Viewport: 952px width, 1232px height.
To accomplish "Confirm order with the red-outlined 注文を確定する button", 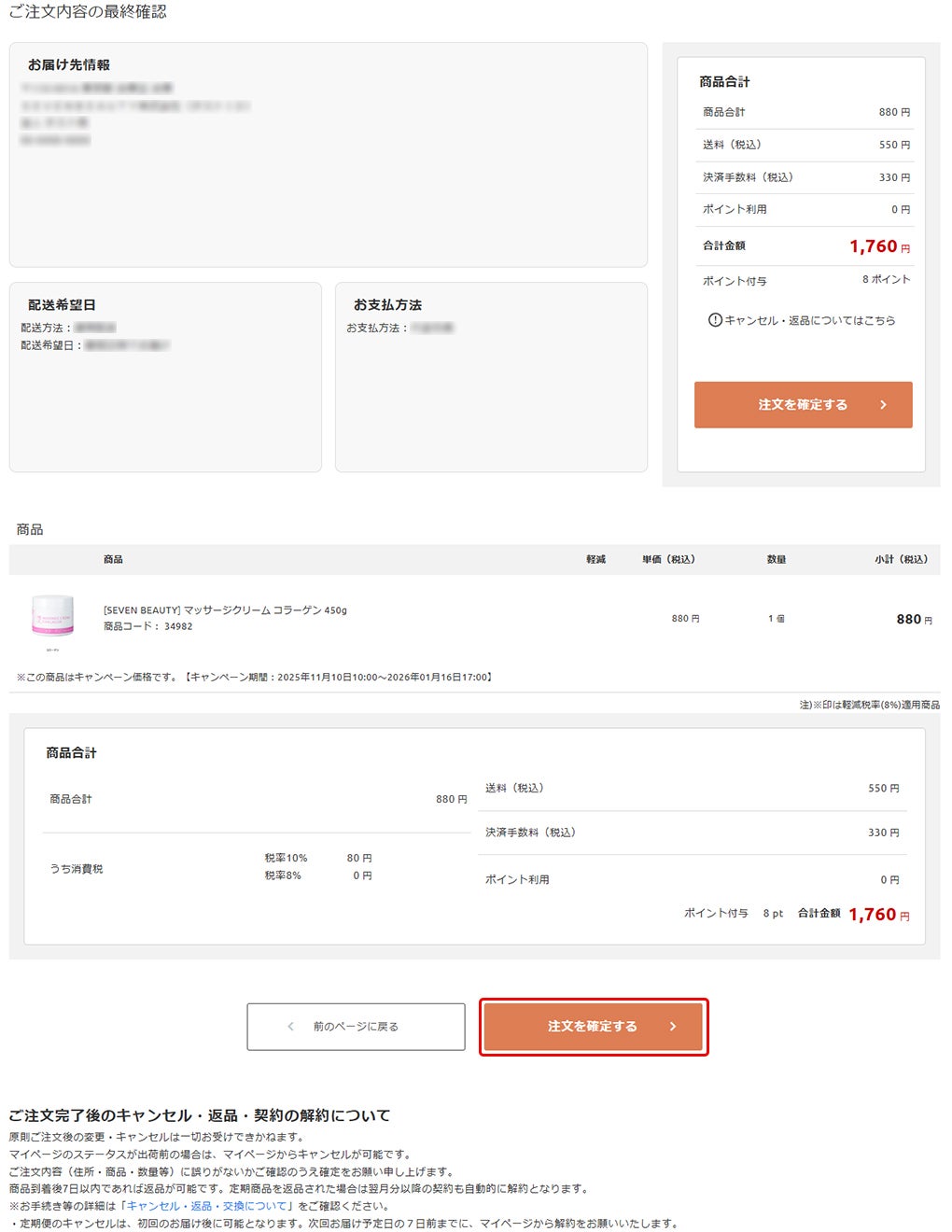I will point(594,1027).
